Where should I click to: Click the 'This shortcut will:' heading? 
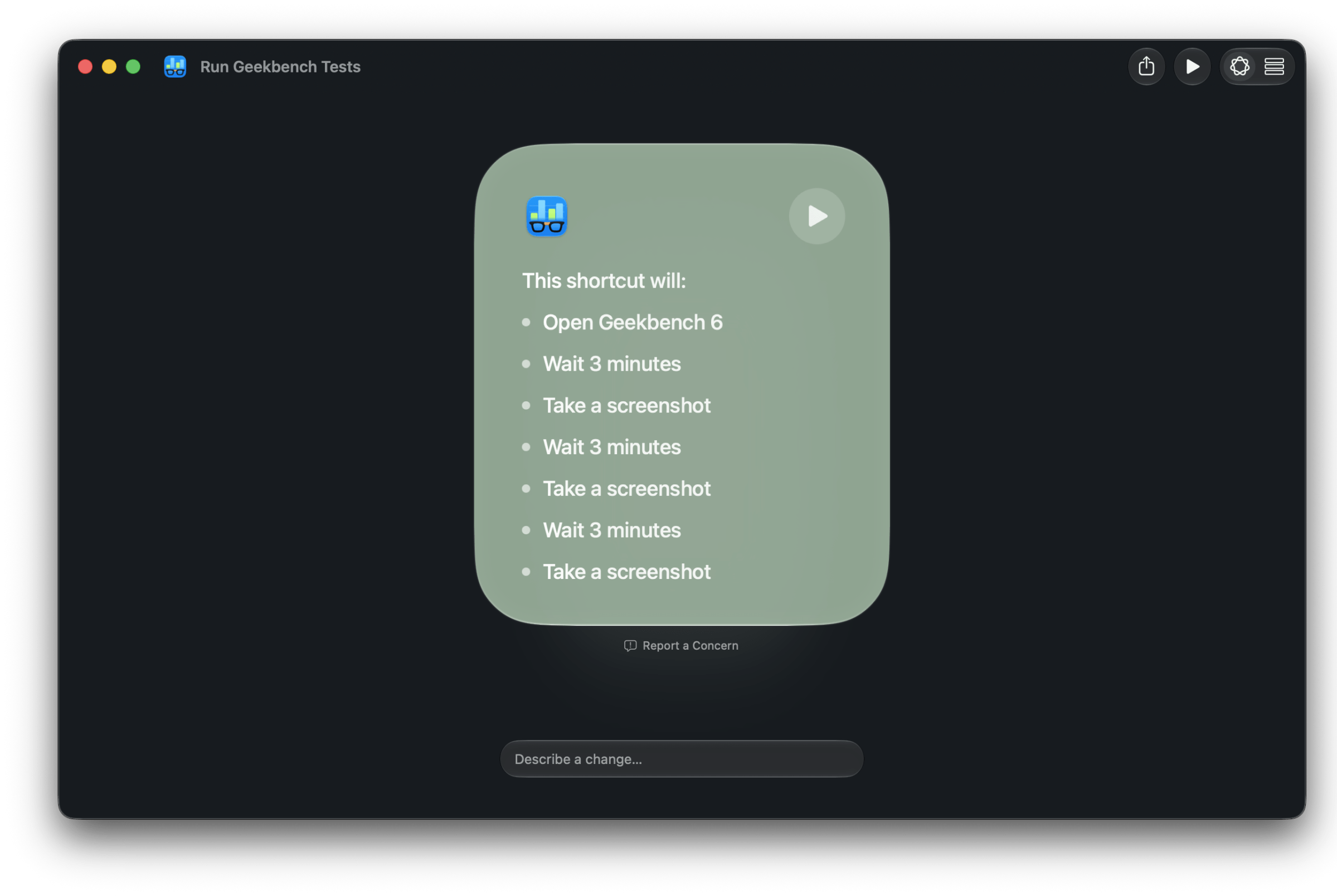coord(604,281)
